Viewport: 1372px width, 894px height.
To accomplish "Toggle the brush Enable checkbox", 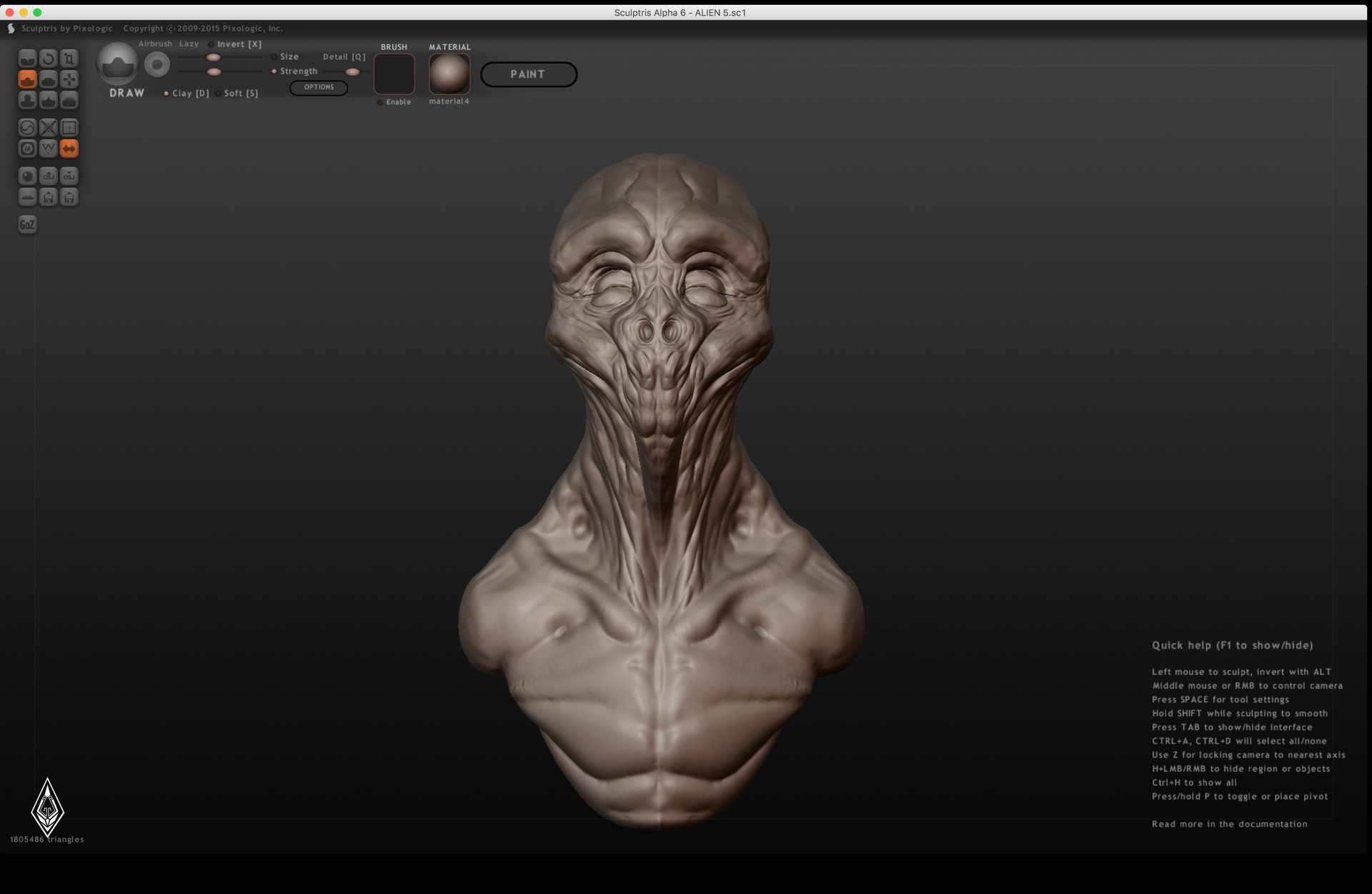I will click(x=394, y=102).
